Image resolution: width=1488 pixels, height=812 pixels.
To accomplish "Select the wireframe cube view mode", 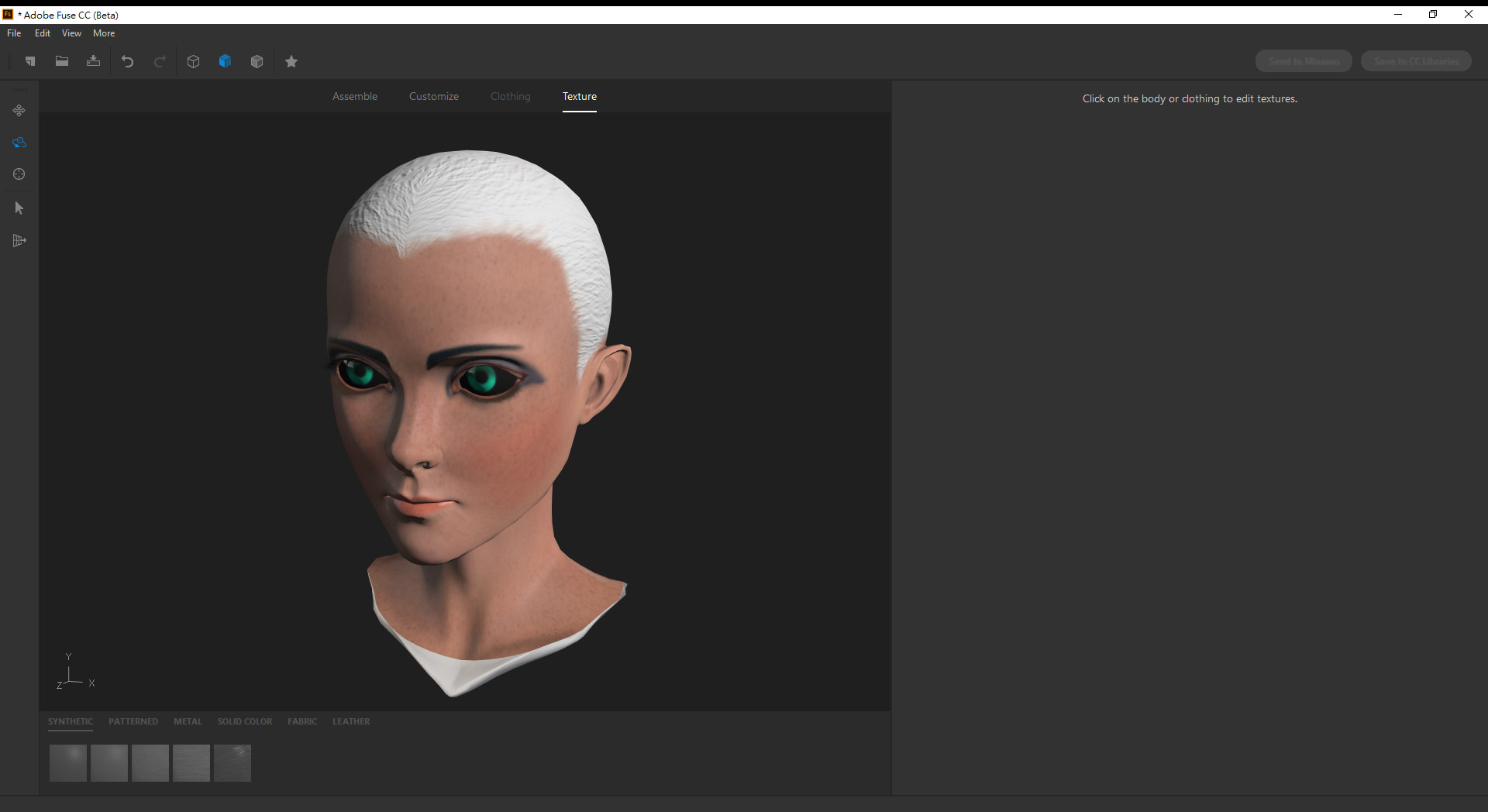I will click(194, 61).
